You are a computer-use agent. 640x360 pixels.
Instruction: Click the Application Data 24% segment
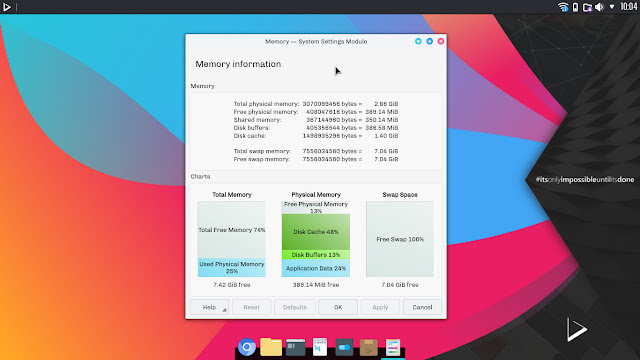click(316, 268)
